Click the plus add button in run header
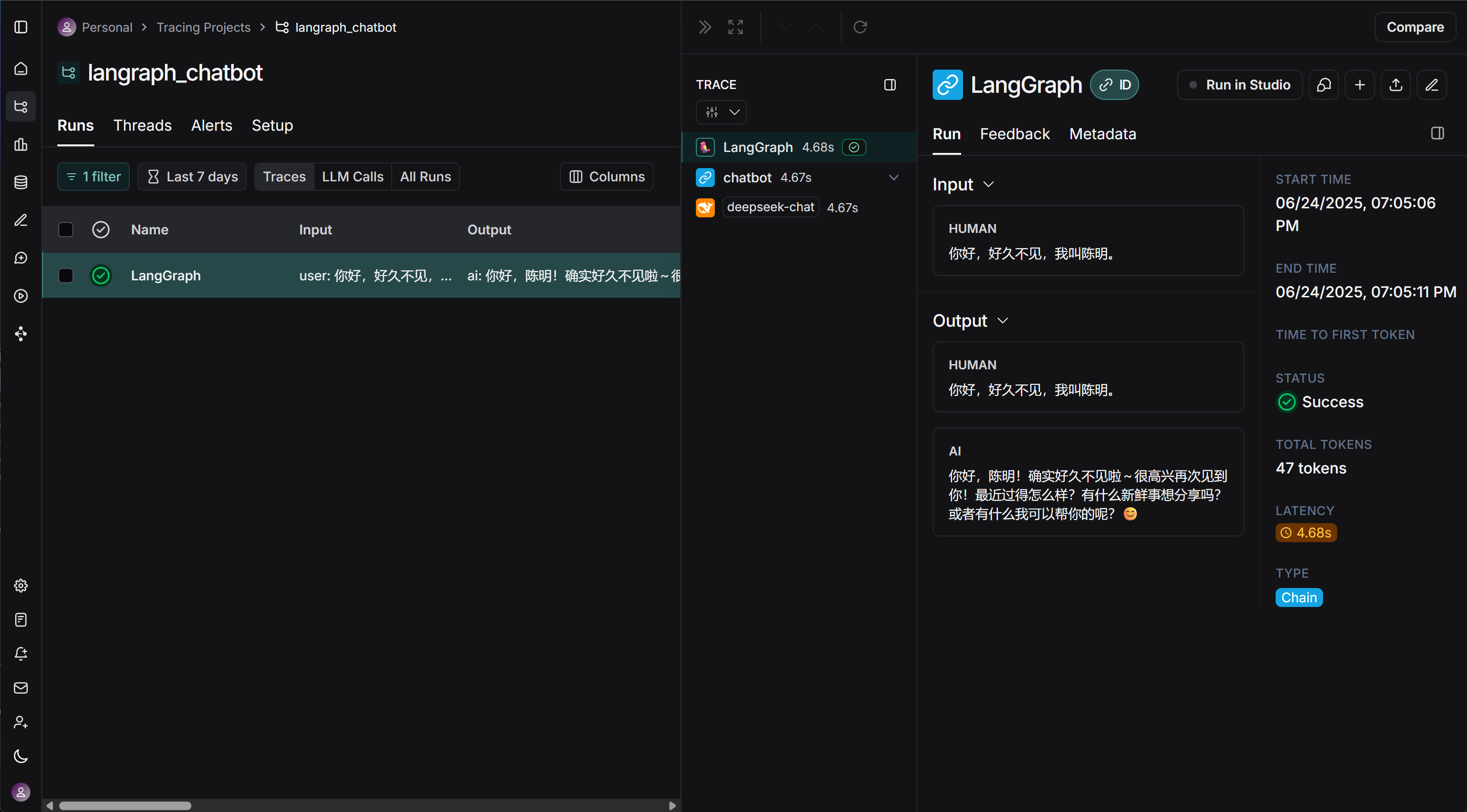 1359,85
